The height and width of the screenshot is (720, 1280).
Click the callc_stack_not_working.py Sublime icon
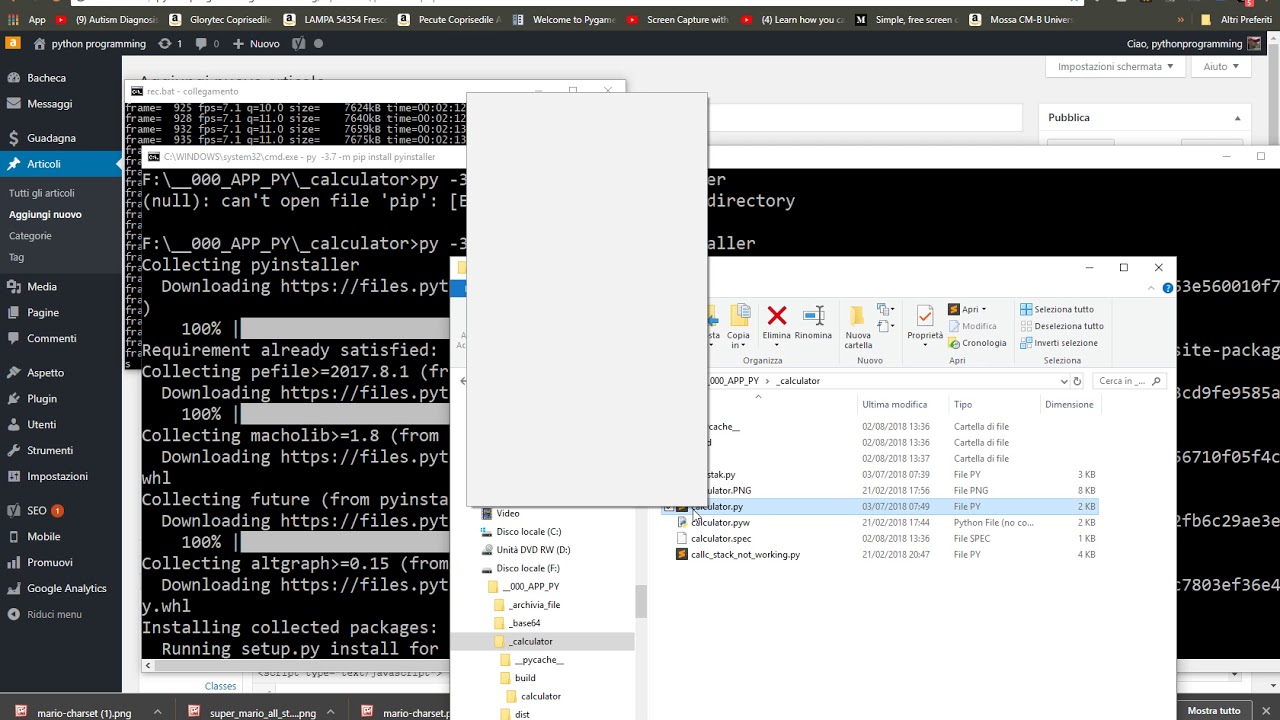[x=682, y=554]
